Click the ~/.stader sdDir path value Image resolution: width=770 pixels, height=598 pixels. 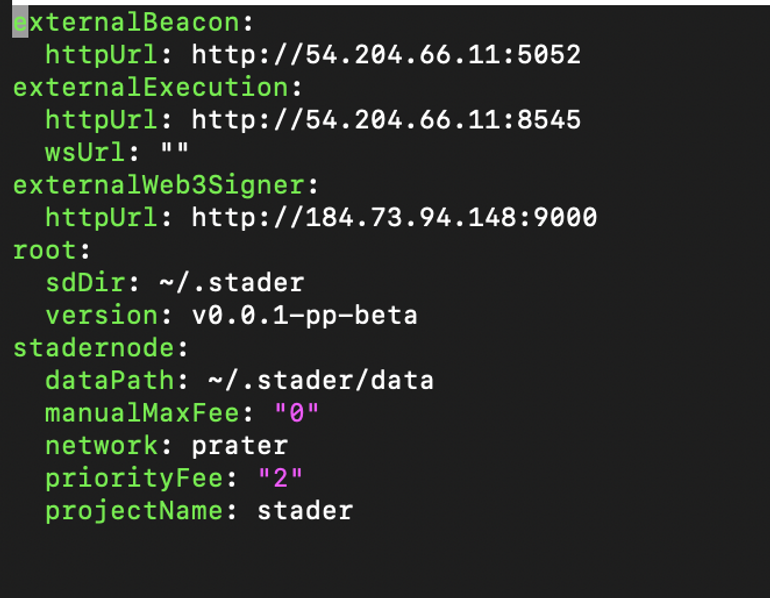pyautogui.click(x=231, y=283)
